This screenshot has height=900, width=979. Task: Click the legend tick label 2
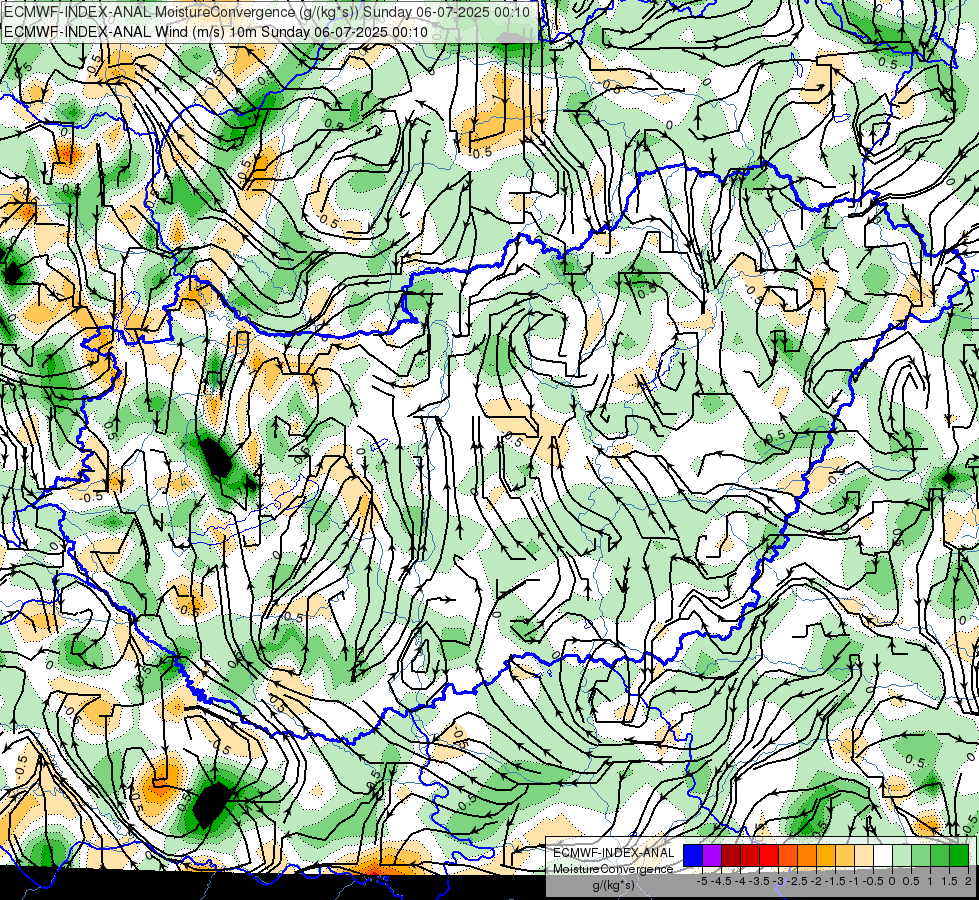point(968,881)
